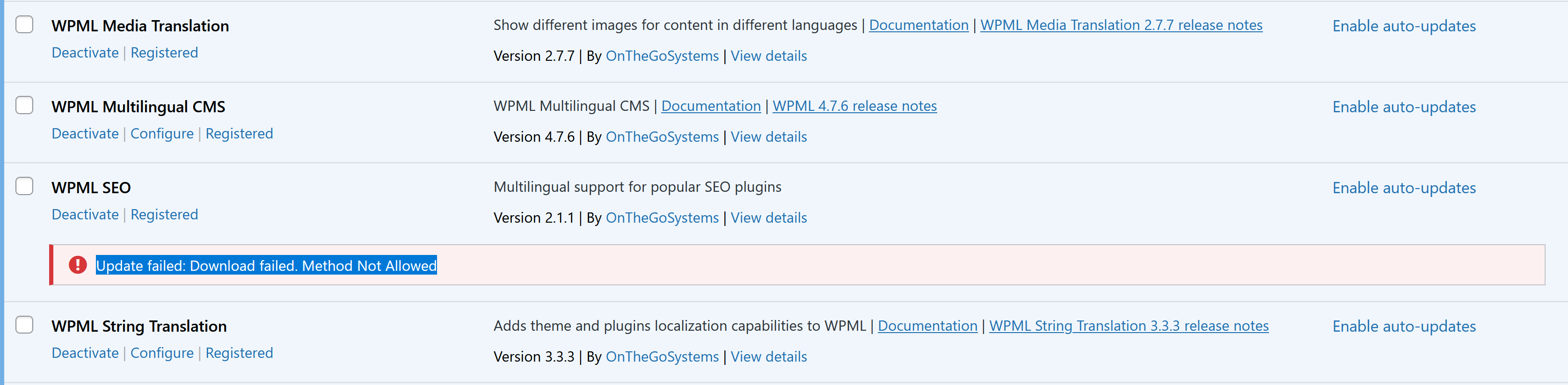Tick the WPML Media Translation checkbox
The image size is (1568, 385).
point(24,24)
